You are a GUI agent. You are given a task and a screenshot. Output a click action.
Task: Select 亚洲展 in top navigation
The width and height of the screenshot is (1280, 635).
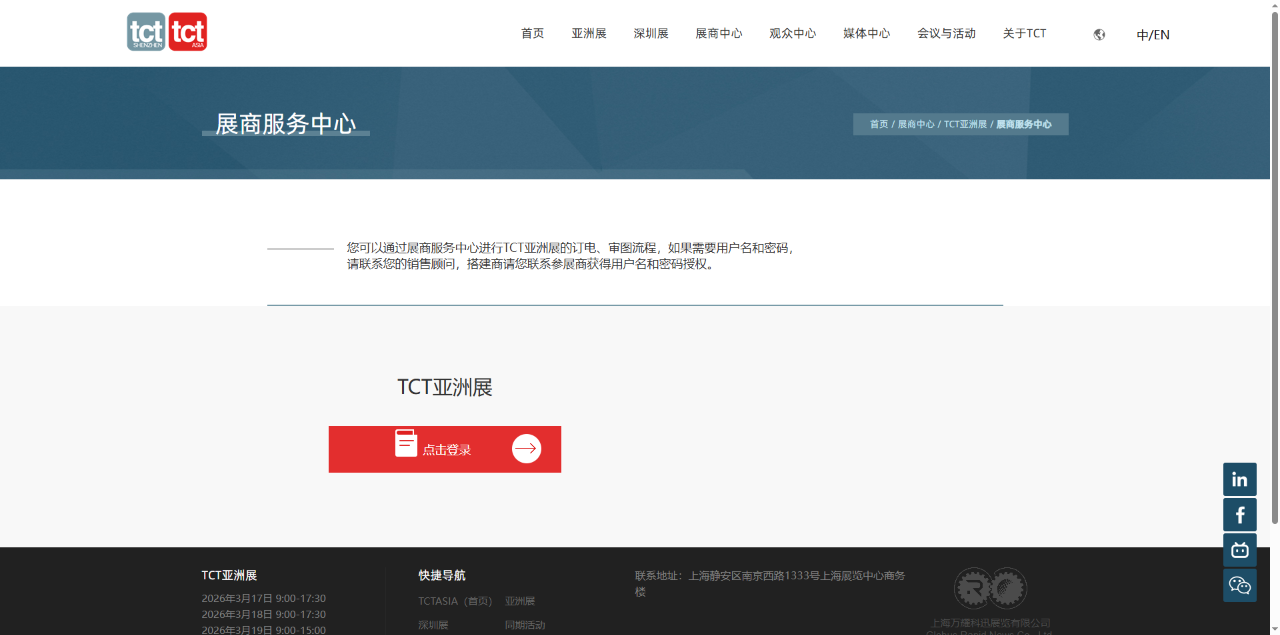(589, 33)
